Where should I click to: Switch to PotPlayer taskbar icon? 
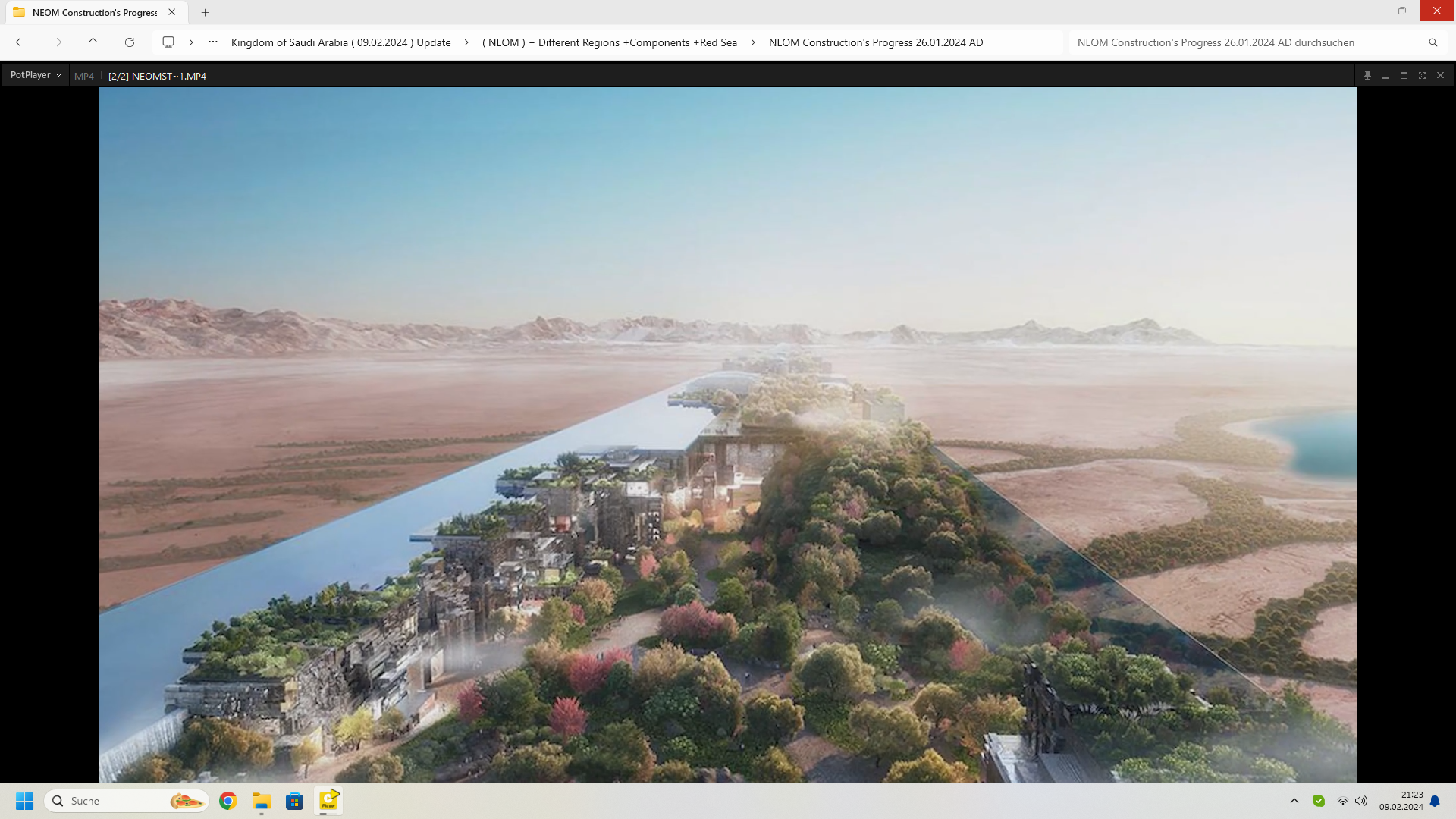[328, 801]
